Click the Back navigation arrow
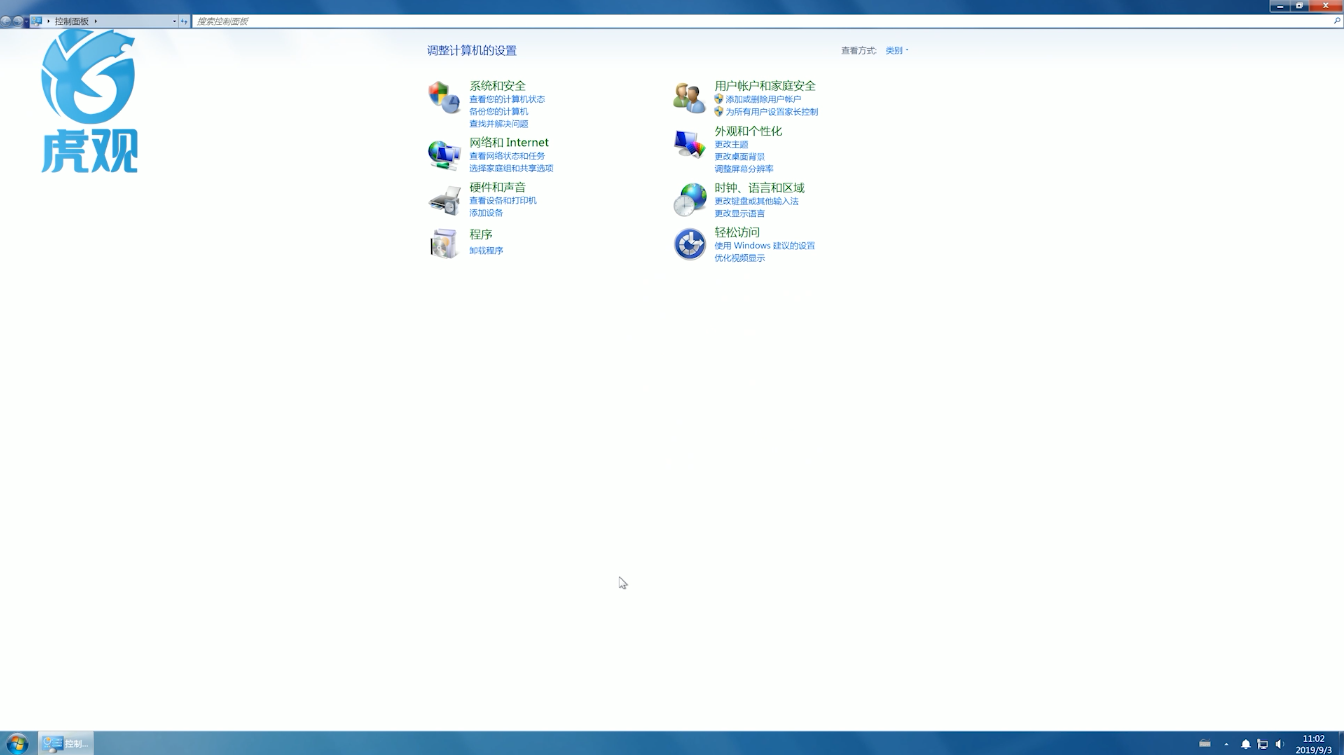This screenshot has height=755, width=1344. [6, 21]
